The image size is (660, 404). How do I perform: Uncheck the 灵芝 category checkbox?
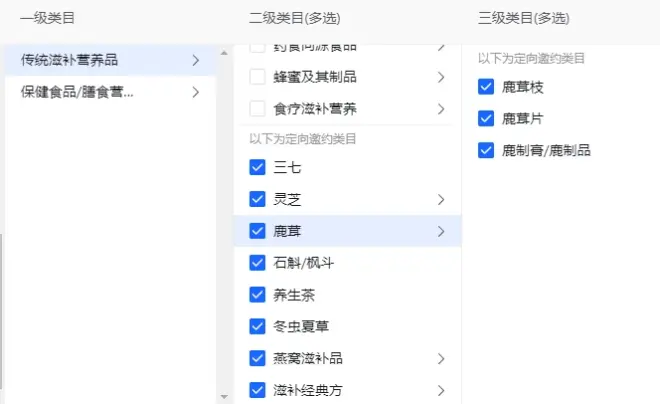[x=257, y=200]
